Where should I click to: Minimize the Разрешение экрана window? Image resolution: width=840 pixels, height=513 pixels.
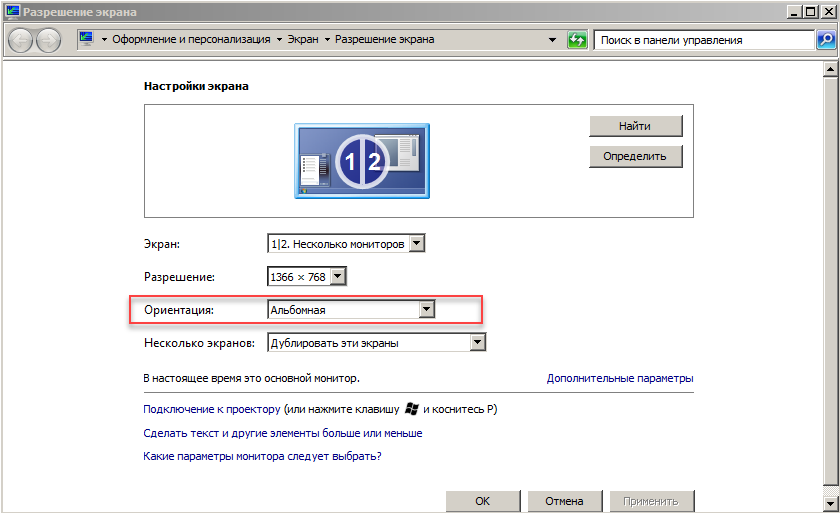click(794, 11)
